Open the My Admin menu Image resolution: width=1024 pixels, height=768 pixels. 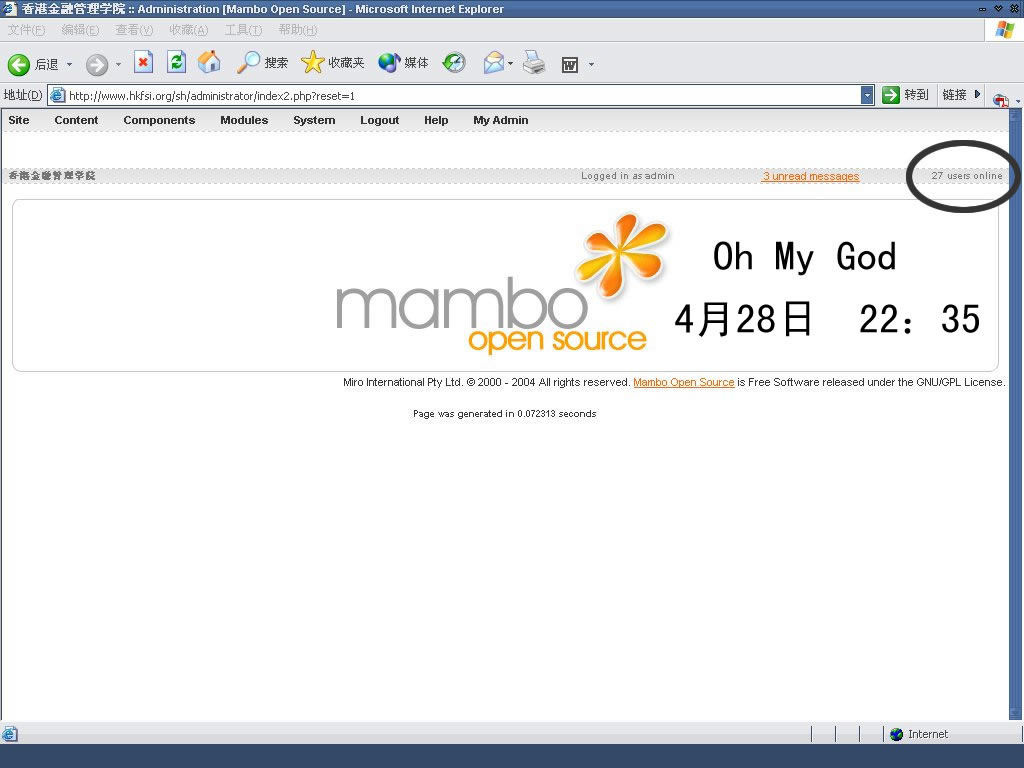tap(501, 120)
